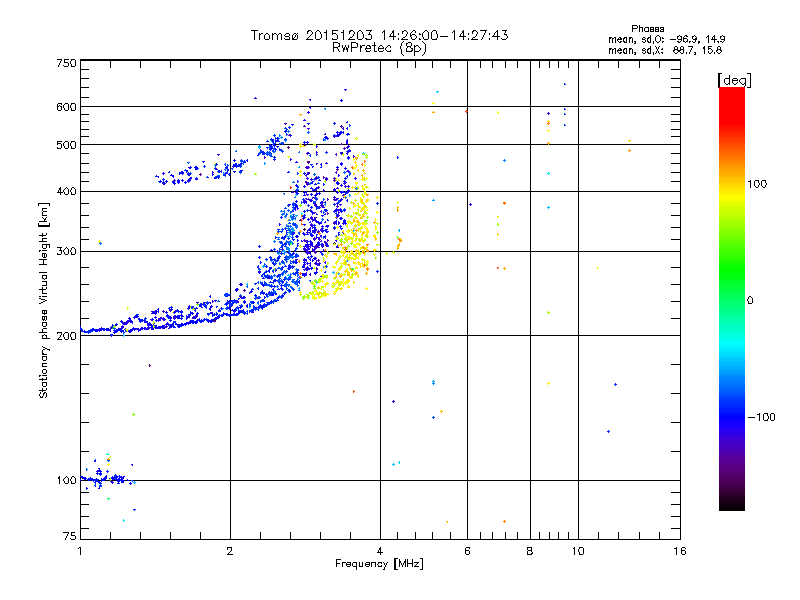Click the plot title 'Tromsø 20151203 14:26:00-14:27:43'
Image resolution: width=800 pixels, height=600 pixels.
tap(379, 35)
